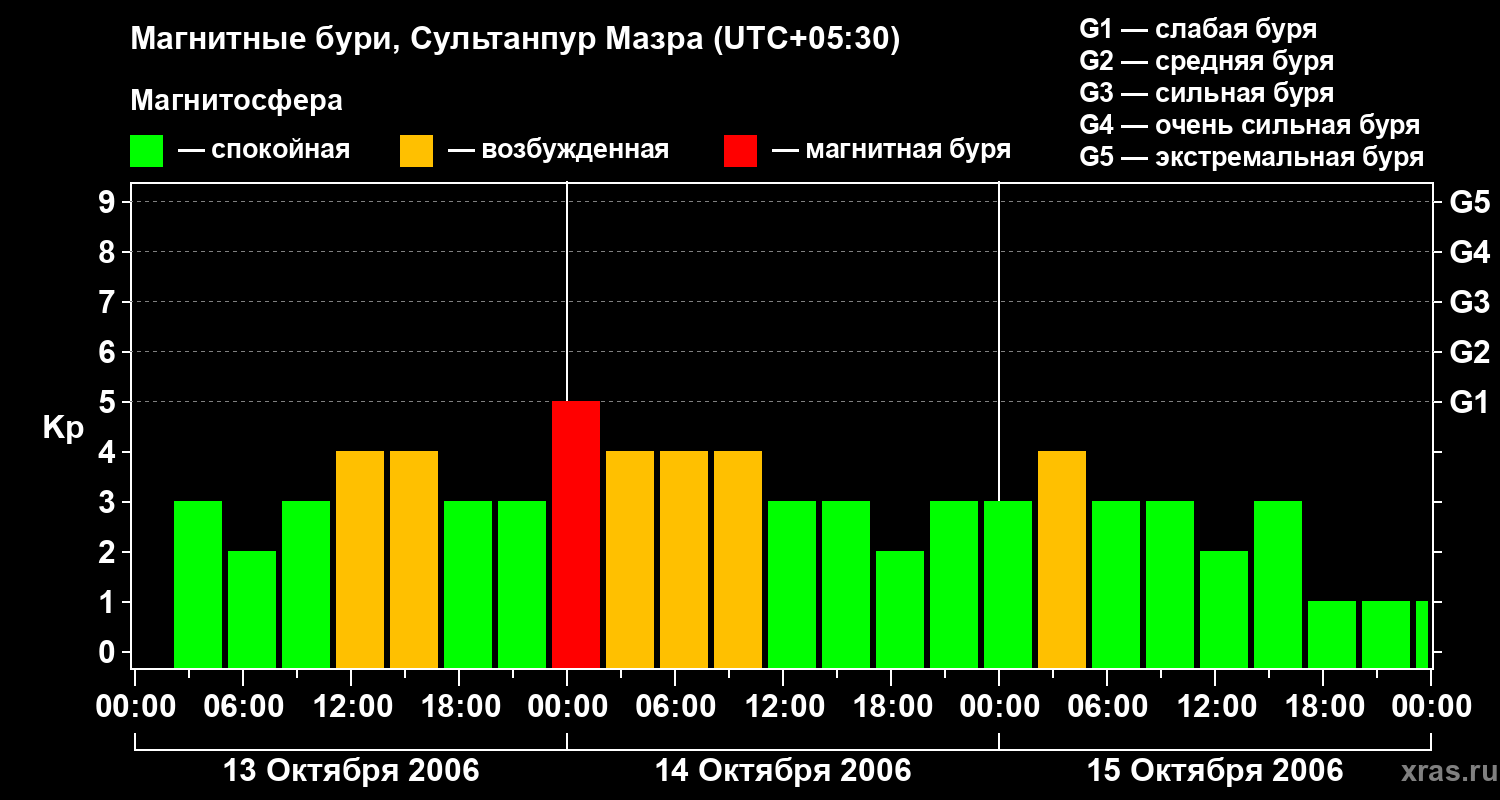Select the red Kp 5 storm bar
1500x800 pixels.
pos(576,535)
